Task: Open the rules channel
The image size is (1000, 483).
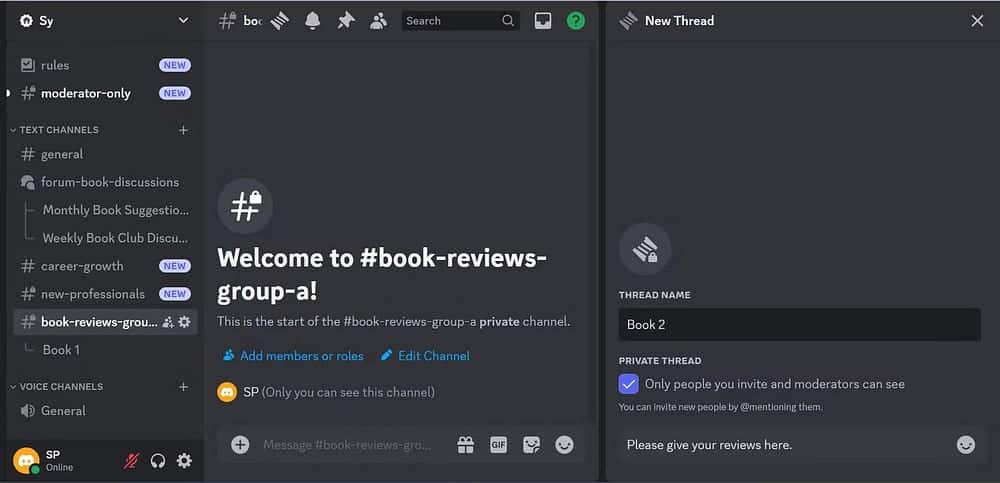Action: (105, 65)
